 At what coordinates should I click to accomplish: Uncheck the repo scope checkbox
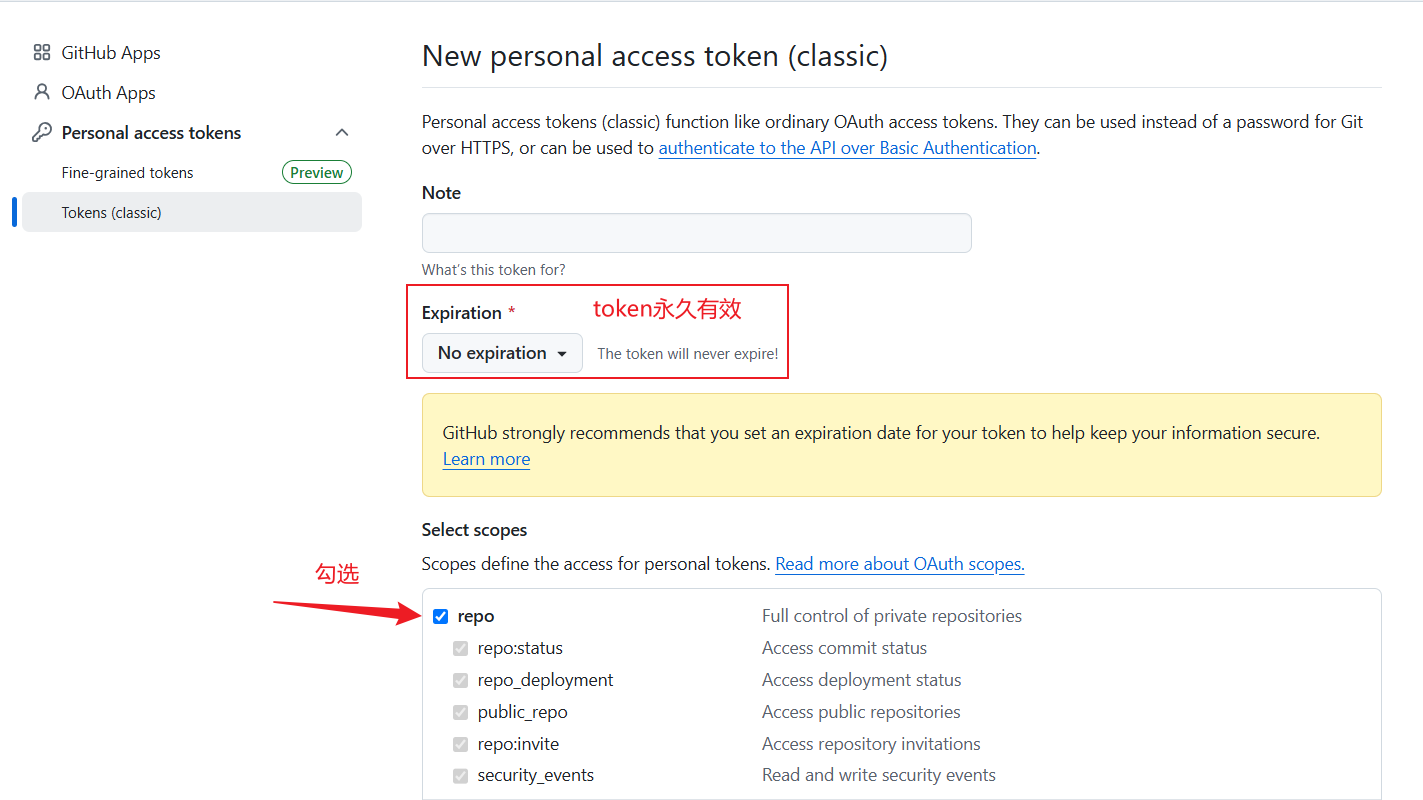pos(440,616)
